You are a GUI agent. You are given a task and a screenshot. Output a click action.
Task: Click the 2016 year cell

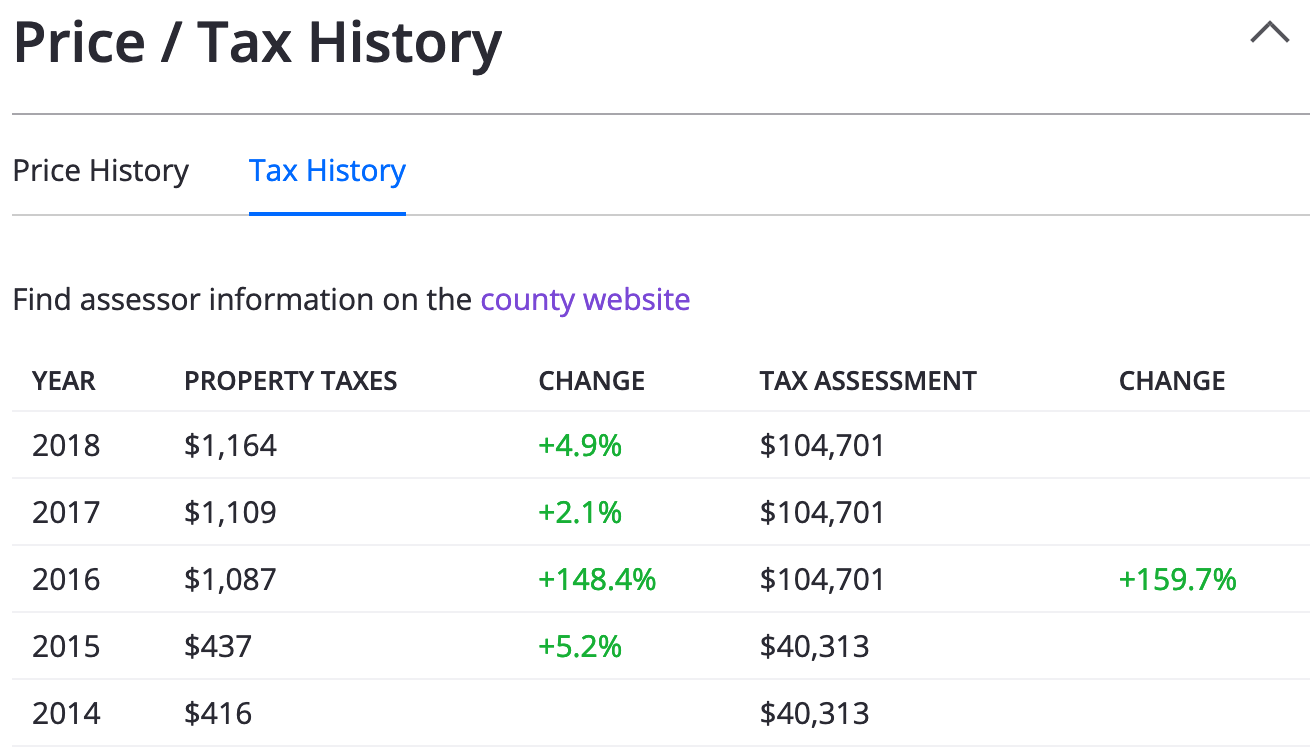pyautogui.click(x=66, y=579)
